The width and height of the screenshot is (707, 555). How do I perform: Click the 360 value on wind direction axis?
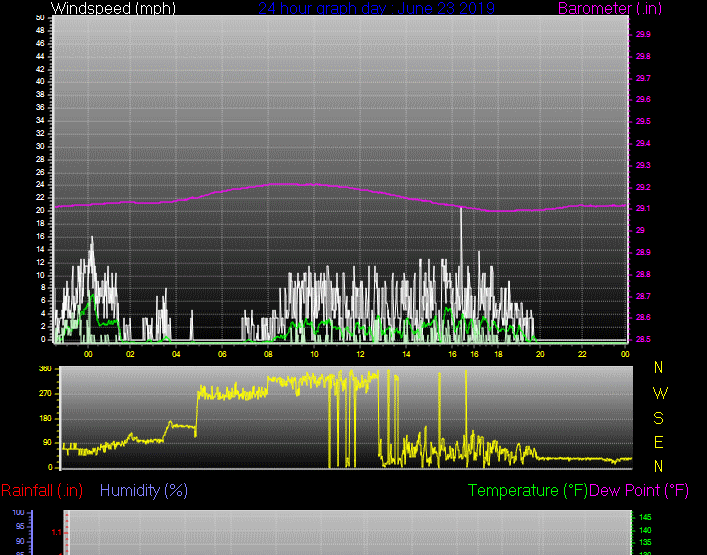(x=46, y=369)
